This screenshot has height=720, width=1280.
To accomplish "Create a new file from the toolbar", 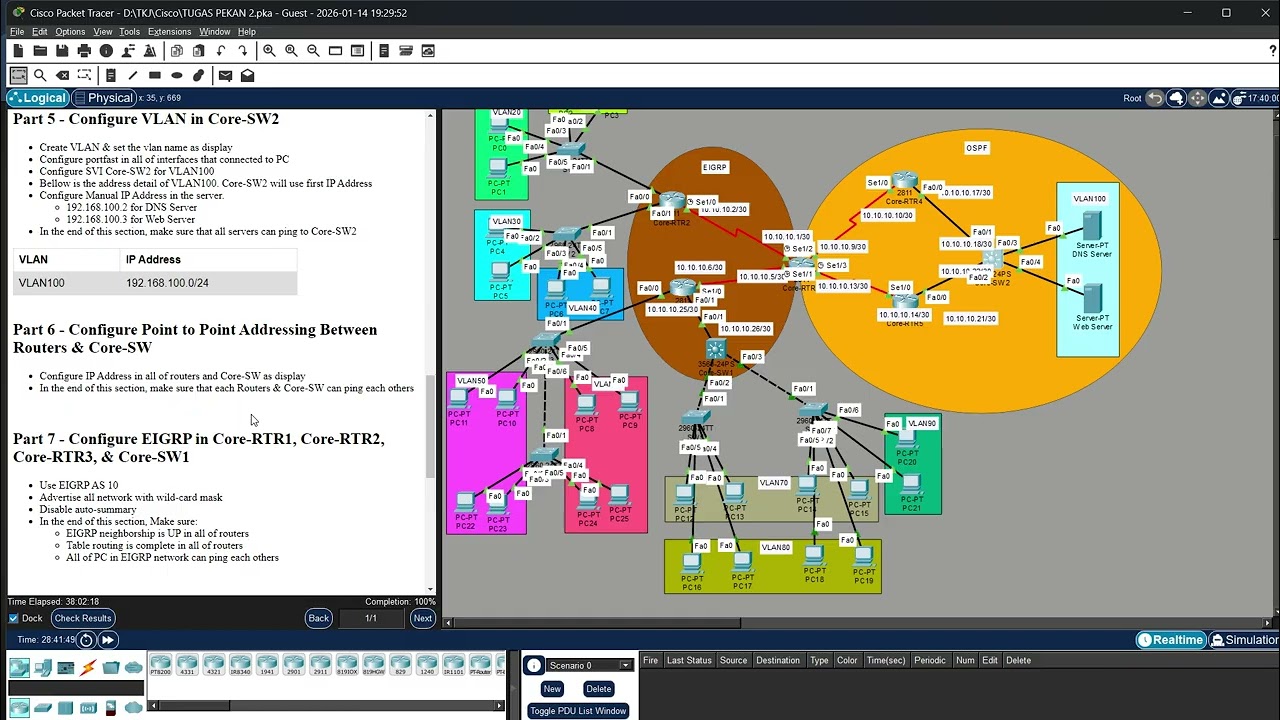I will pos(18,51).
